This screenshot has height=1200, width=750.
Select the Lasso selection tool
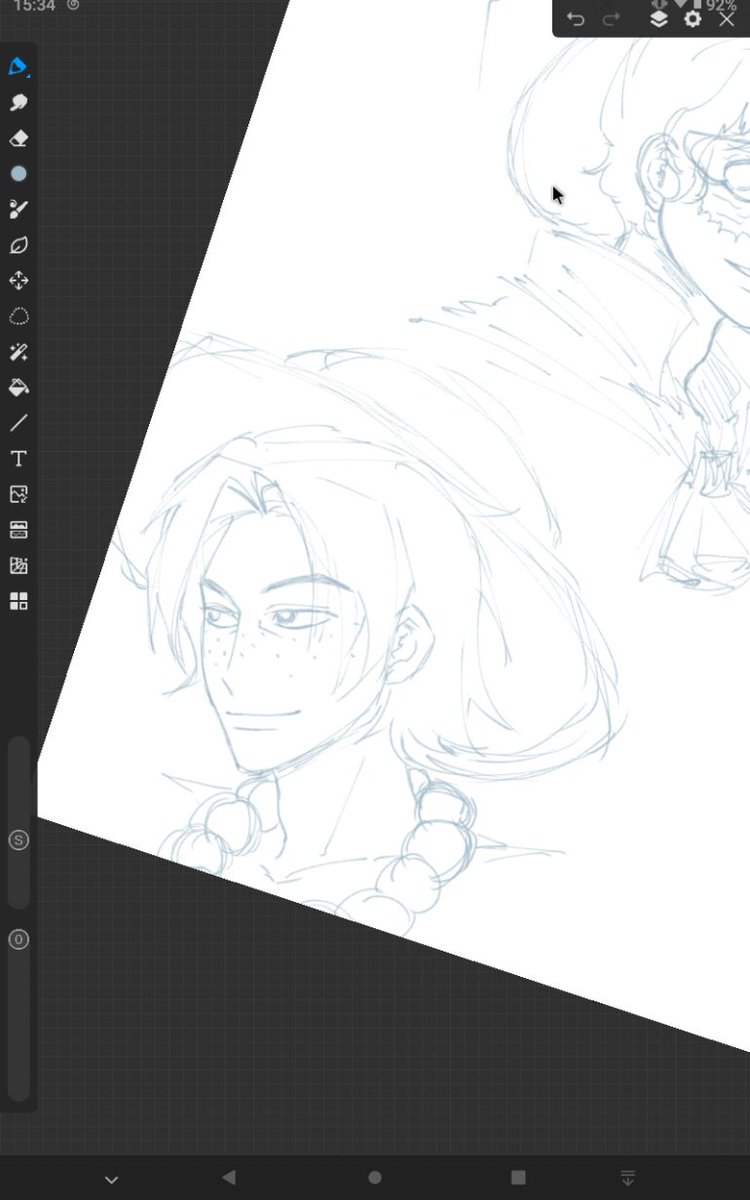point(18,317)
